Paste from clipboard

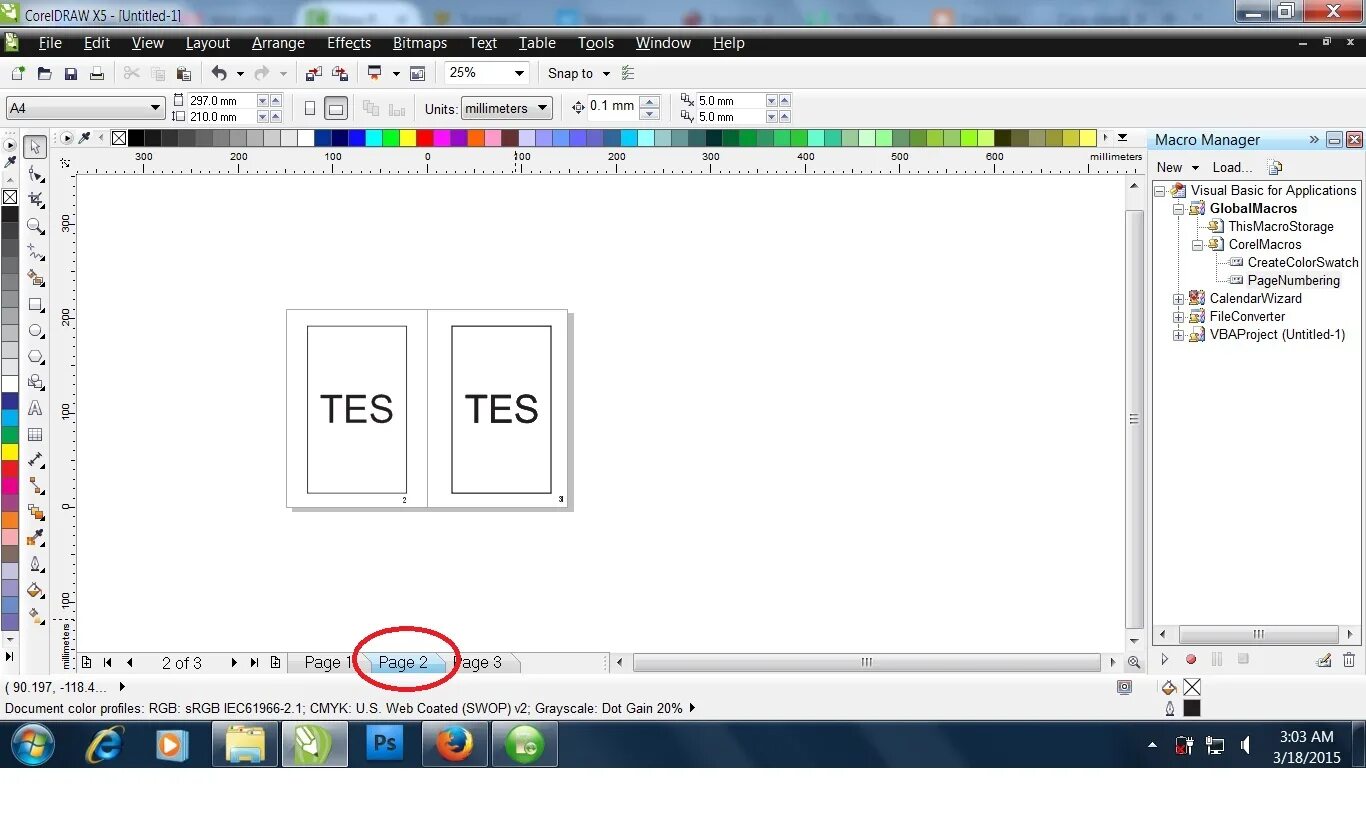pos(183,73)
